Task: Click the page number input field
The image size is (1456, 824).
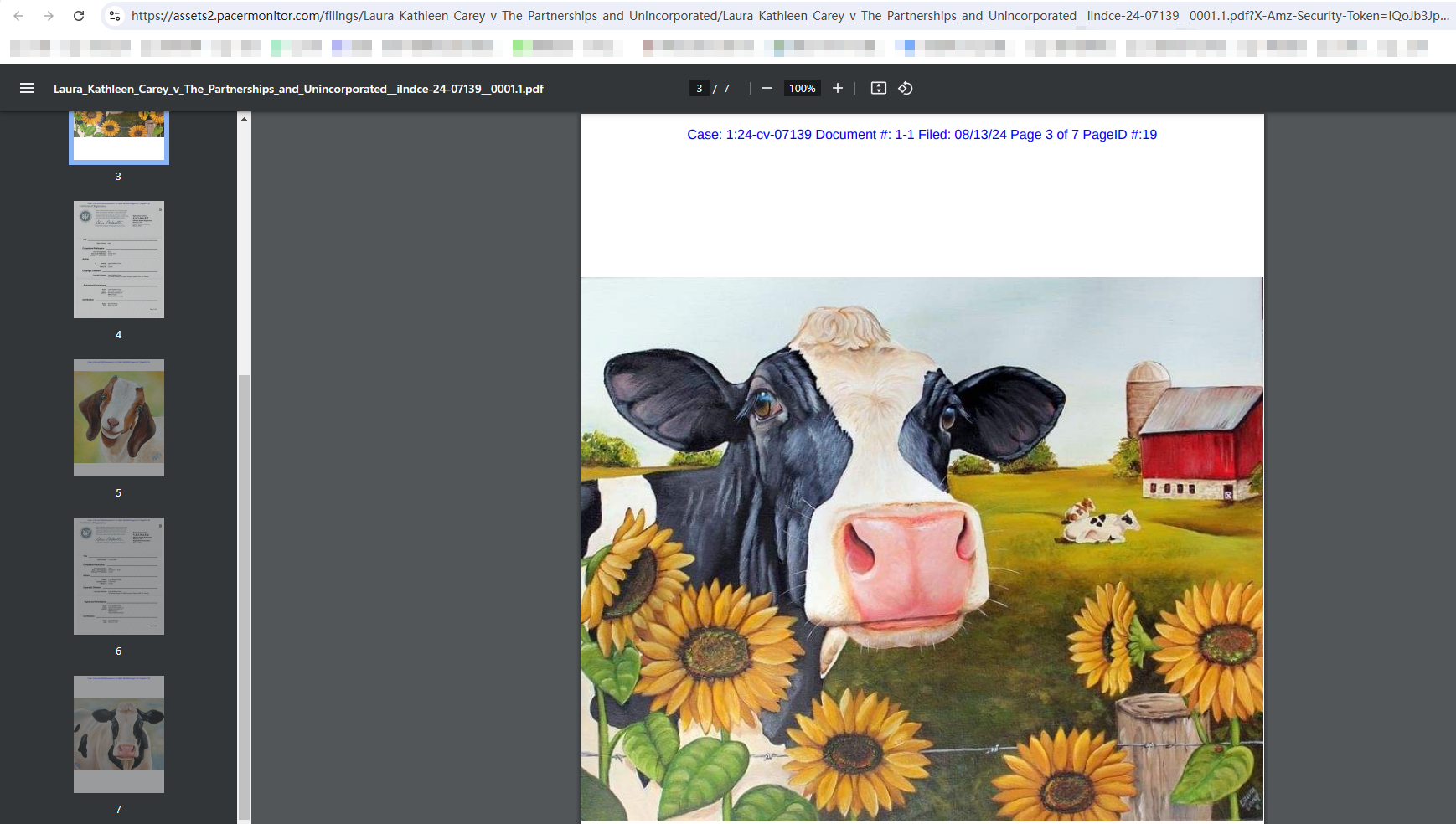Action: tap(700, 88)
